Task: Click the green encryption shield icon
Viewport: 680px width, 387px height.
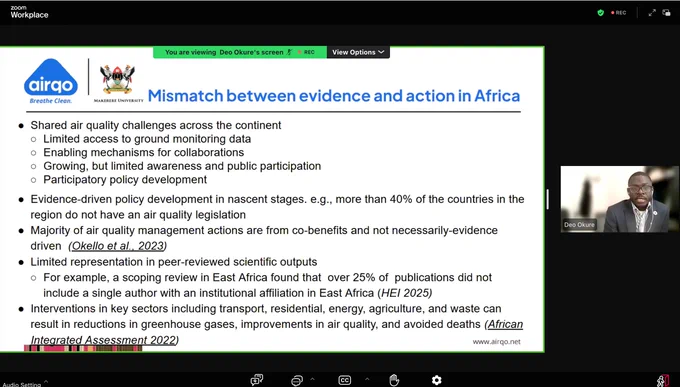Action: 601,13
